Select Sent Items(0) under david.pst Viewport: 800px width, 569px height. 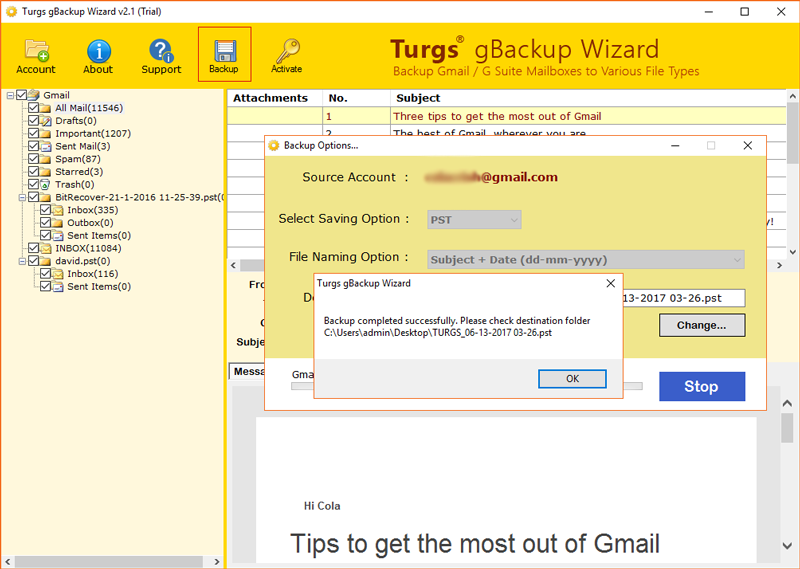point(99,286)
